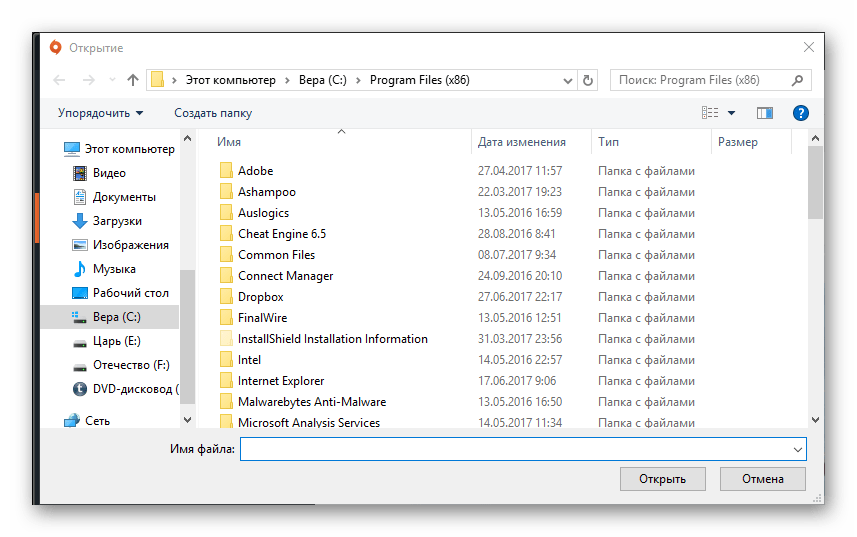Select the Connect Manager folder icon
This screenshot has width=857, height=537.
tap(226, 276)
